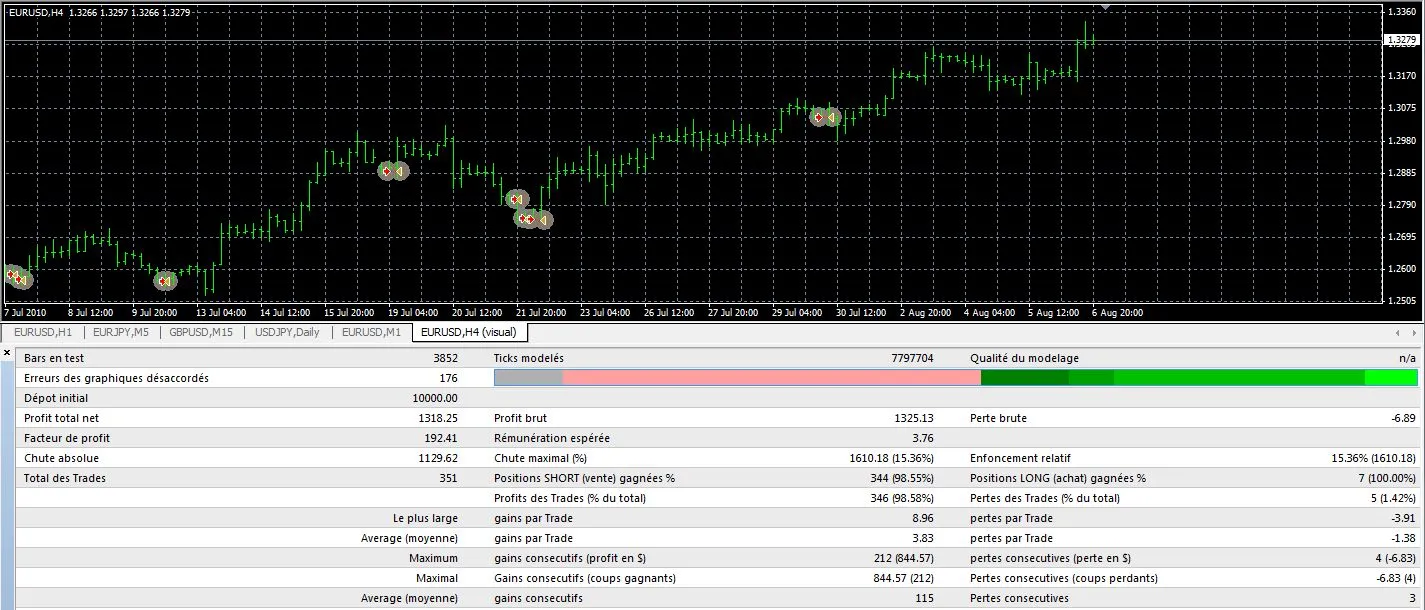Open the EURJPY,M5 chart tab
1425x610 pixels.
coord(120,332)
